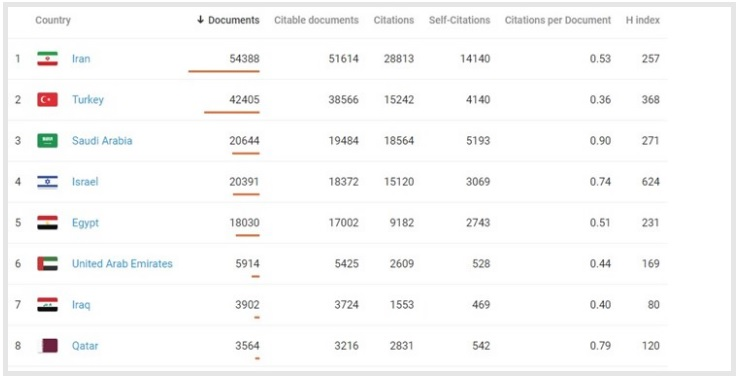Click the Saudi Arabia flag icon
Screen dimensions: 740x377
(47, 141)
